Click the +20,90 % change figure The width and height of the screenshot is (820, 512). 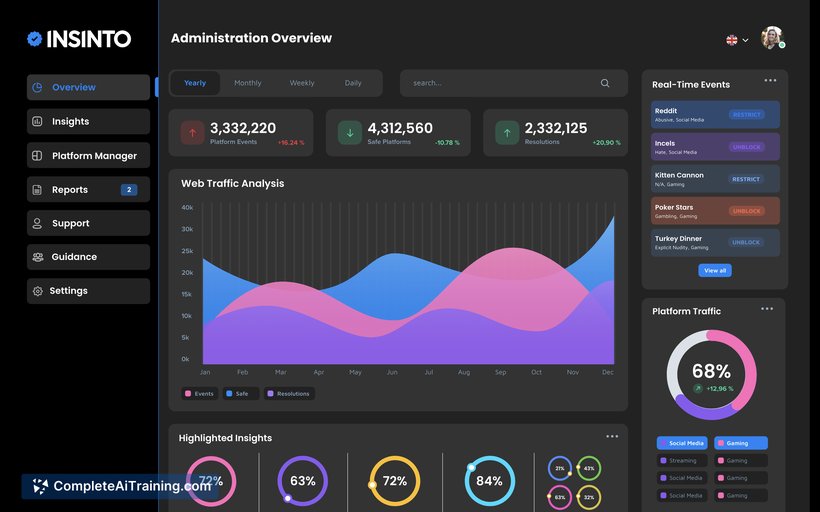tap(606, 143)
